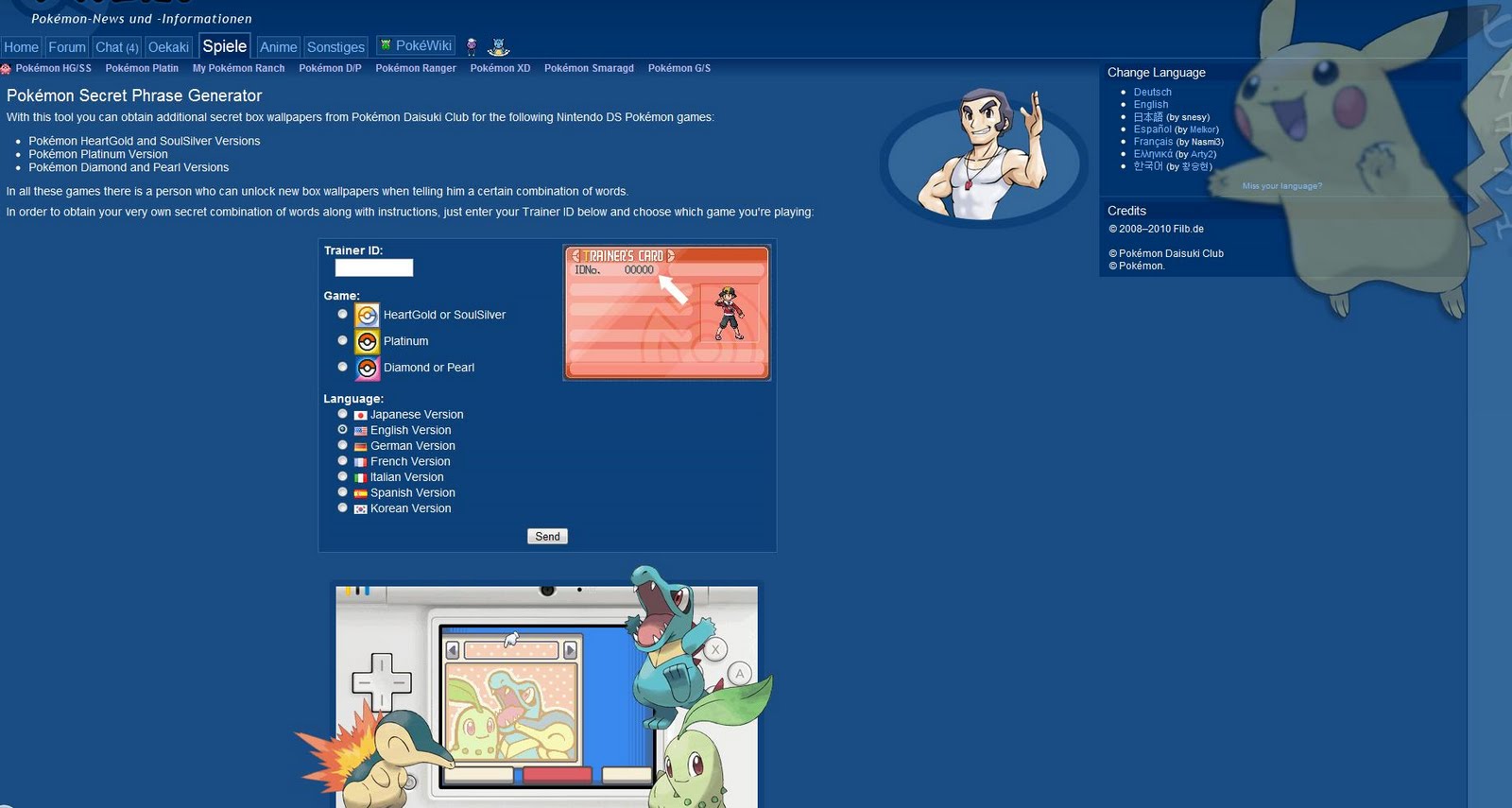Select the Diamond or Pearl radio button
The image size is (1512, 808).
(x=342, y=367)
